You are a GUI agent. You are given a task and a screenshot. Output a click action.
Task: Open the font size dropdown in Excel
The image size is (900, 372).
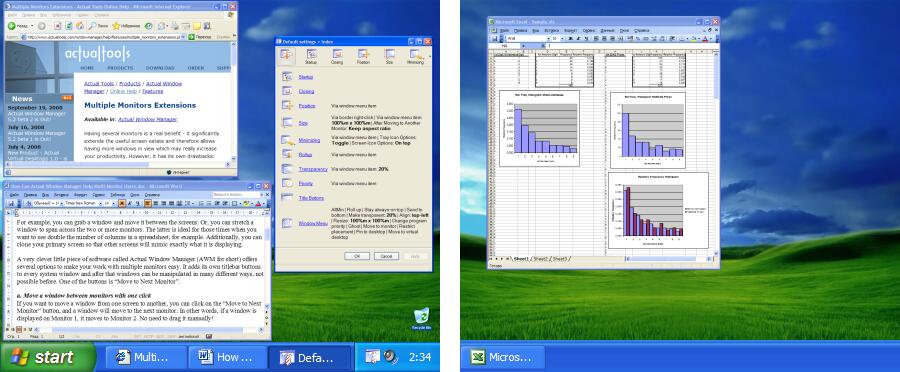(562, 38)
